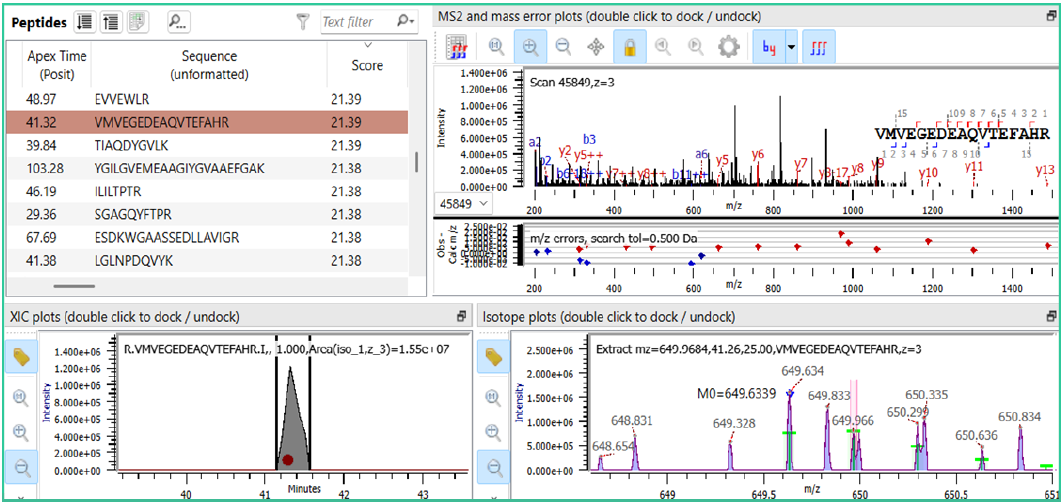
Task: Click the filter funnel icon in Peptides panel
Action: coord(303,21)
